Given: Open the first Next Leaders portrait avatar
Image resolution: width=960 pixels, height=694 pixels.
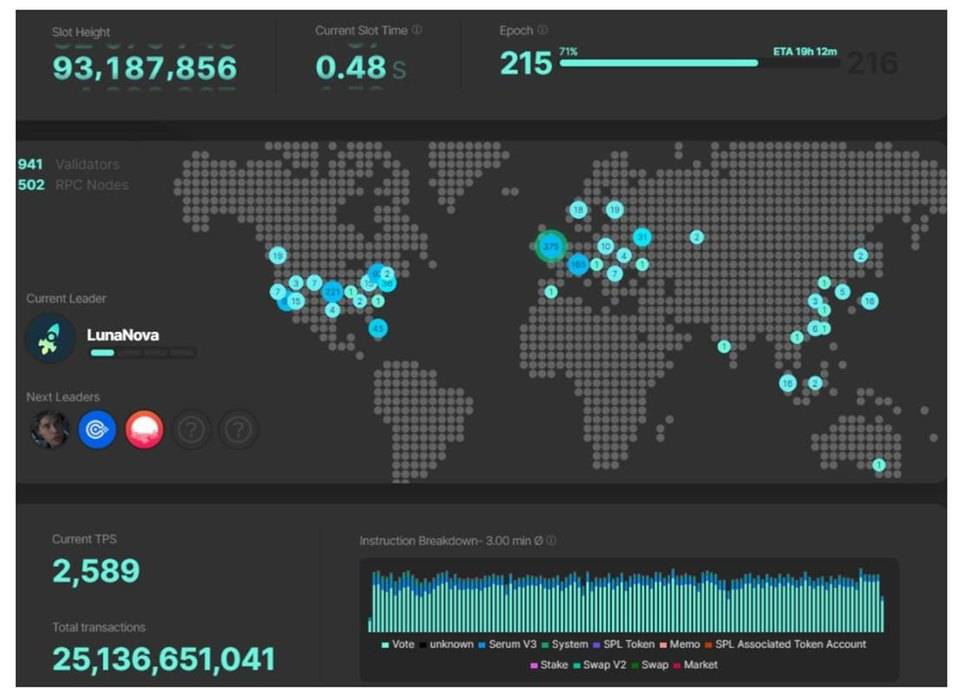Looking at the screenshot, I should click(x=50, y=430).
